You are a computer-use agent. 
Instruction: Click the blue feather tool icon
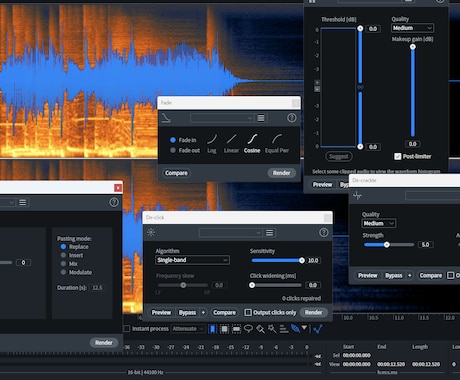(x=295, y=329)
